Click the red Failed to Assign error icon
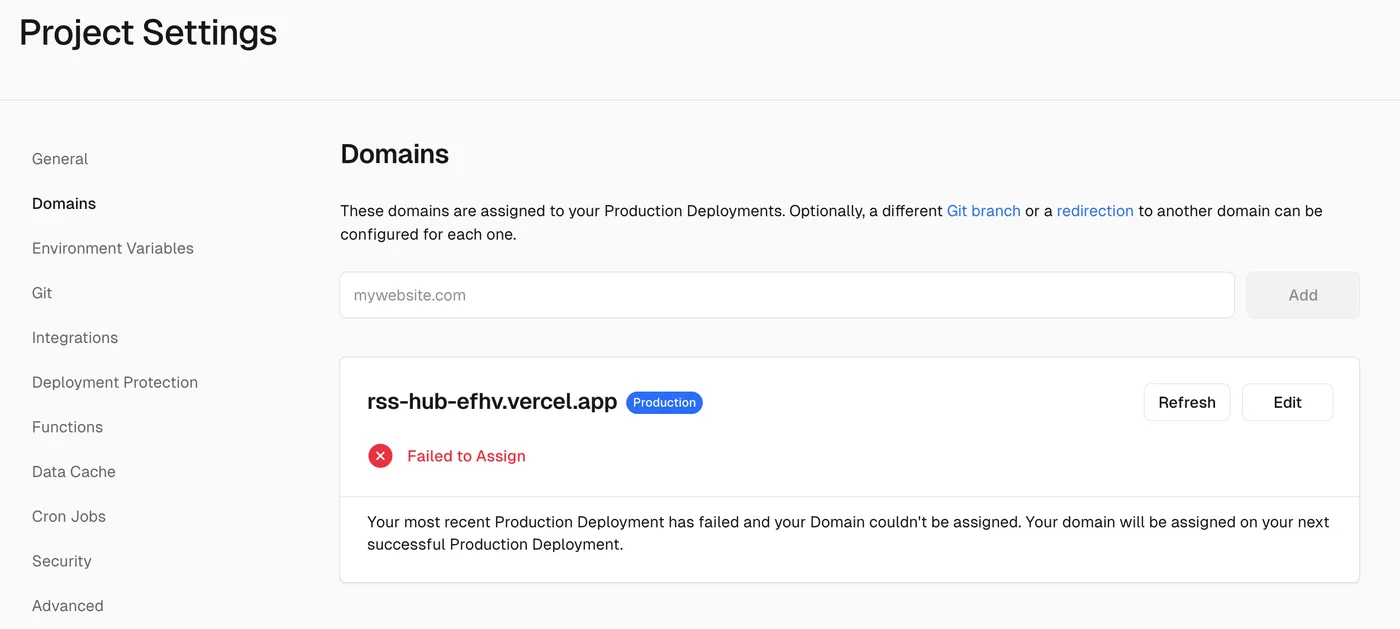 point(380,456)
